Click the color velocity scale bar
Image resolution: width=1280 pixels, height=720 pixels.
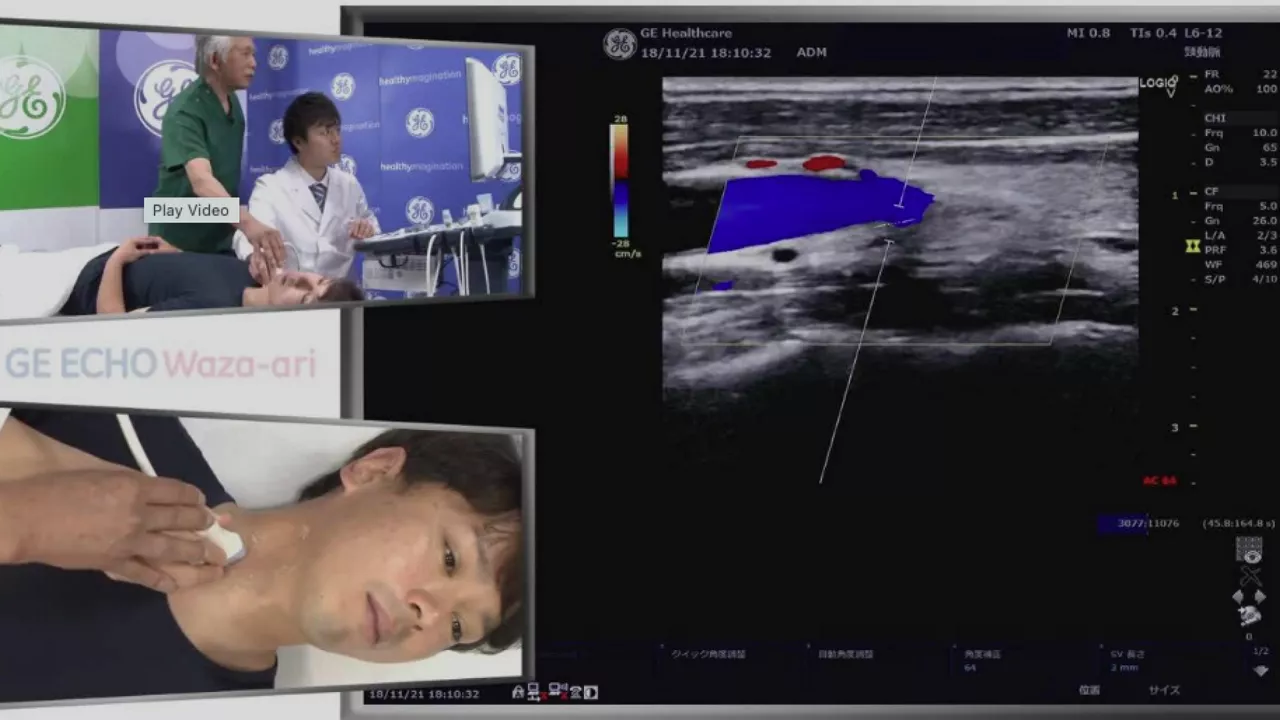(620, 180)
